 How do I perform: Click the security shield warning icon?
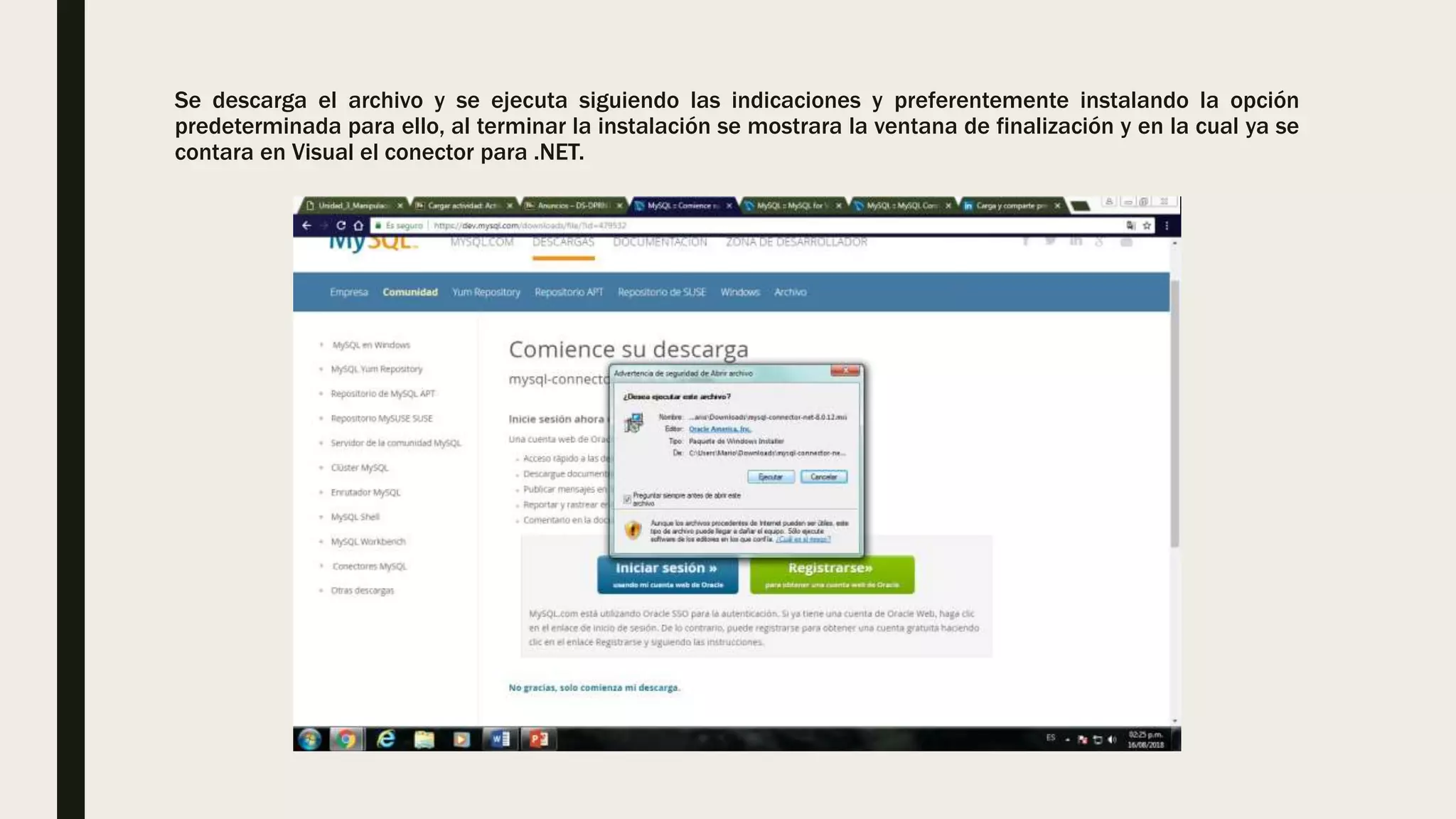tap(632, 530)
